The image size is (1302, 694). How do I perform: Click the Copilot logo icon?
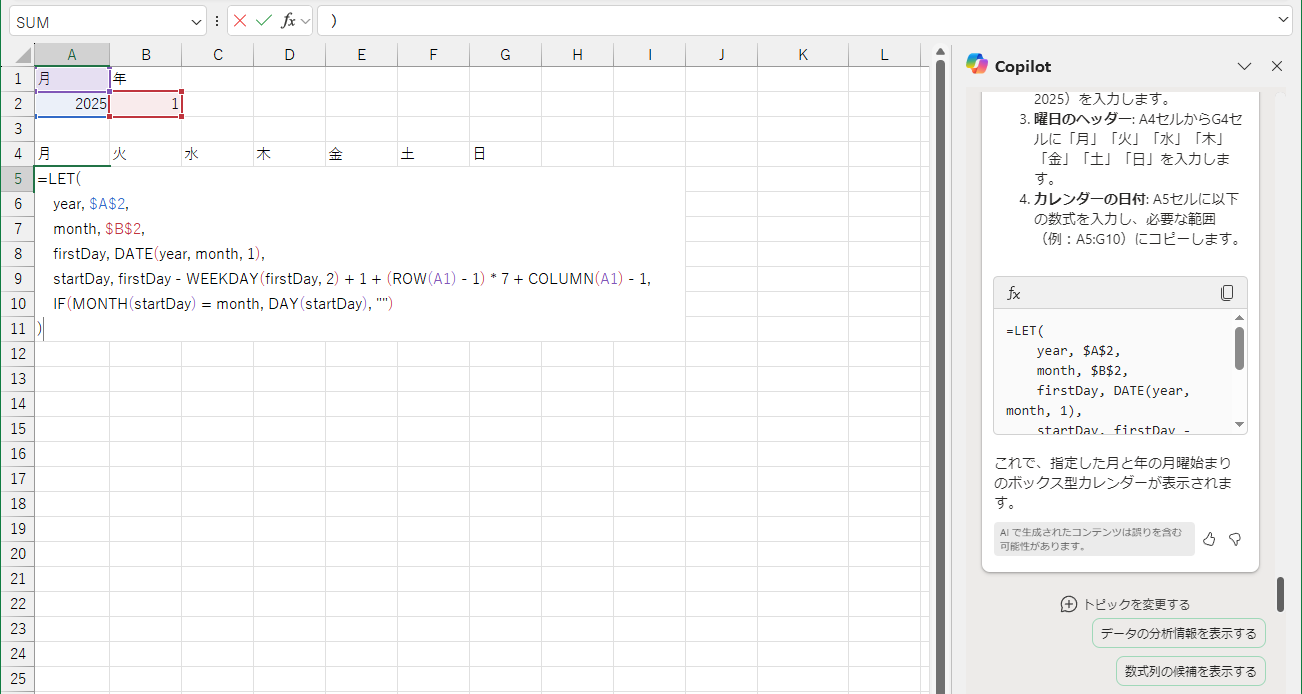(x=977, y=65)
